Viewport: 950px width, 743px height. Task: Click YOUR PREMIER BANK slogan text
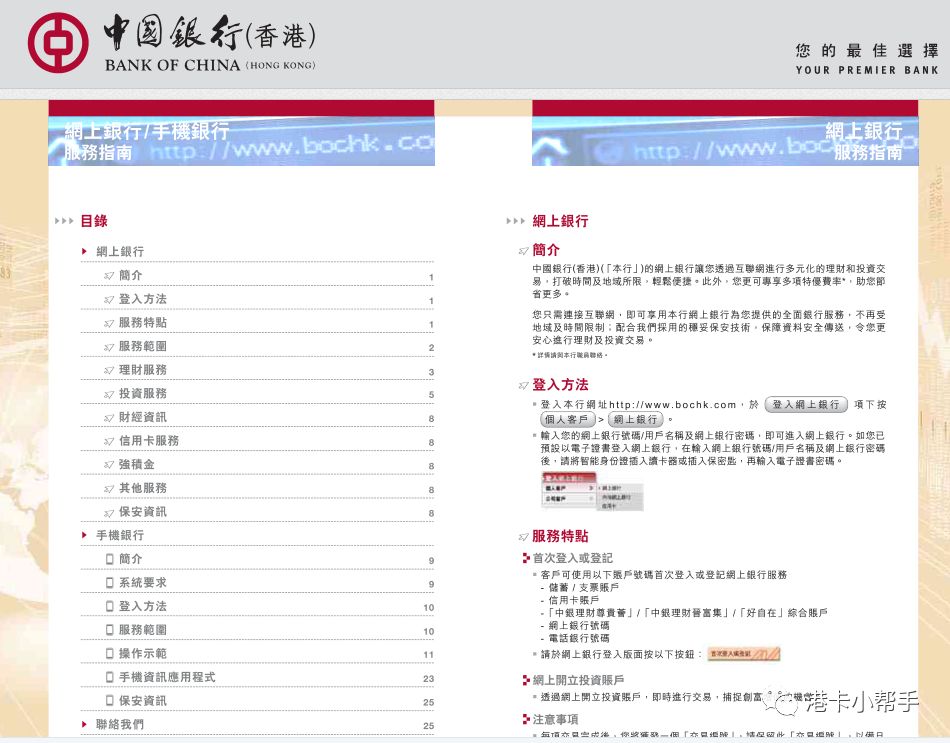coord(867,70)
